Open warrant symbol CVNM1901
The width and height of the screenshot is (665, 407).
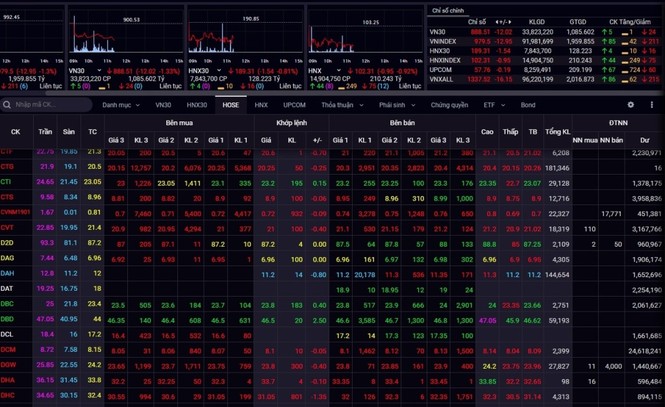15,212
